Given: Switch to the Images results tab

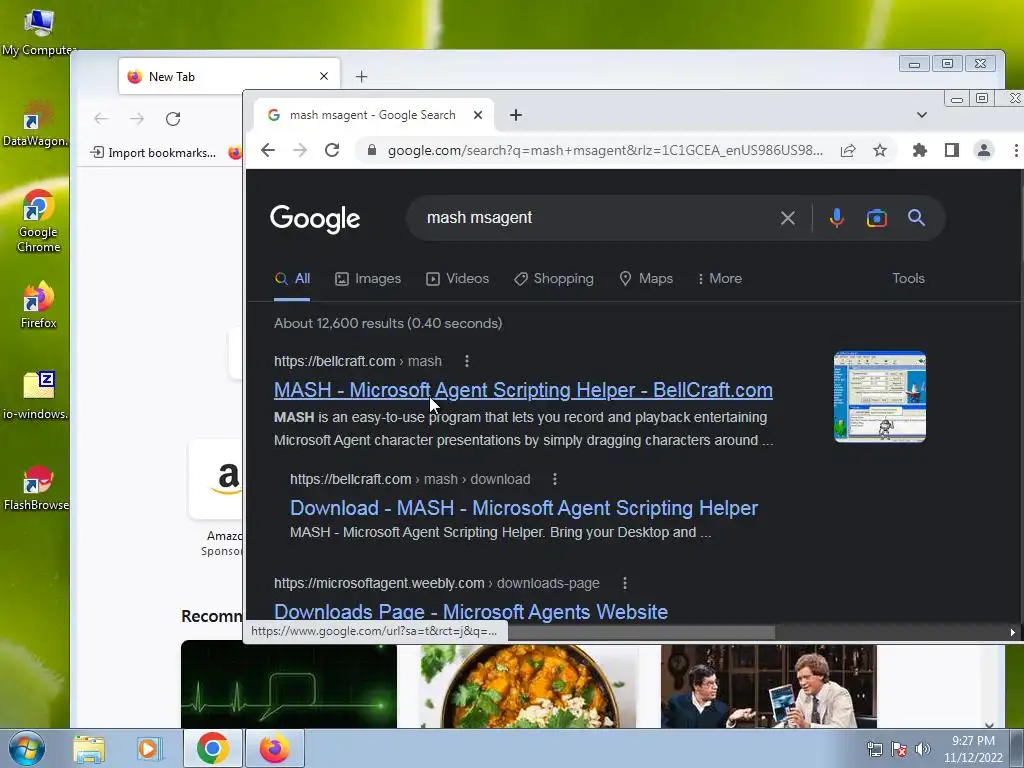Looking at the screenshot, I should pos(368,278).
